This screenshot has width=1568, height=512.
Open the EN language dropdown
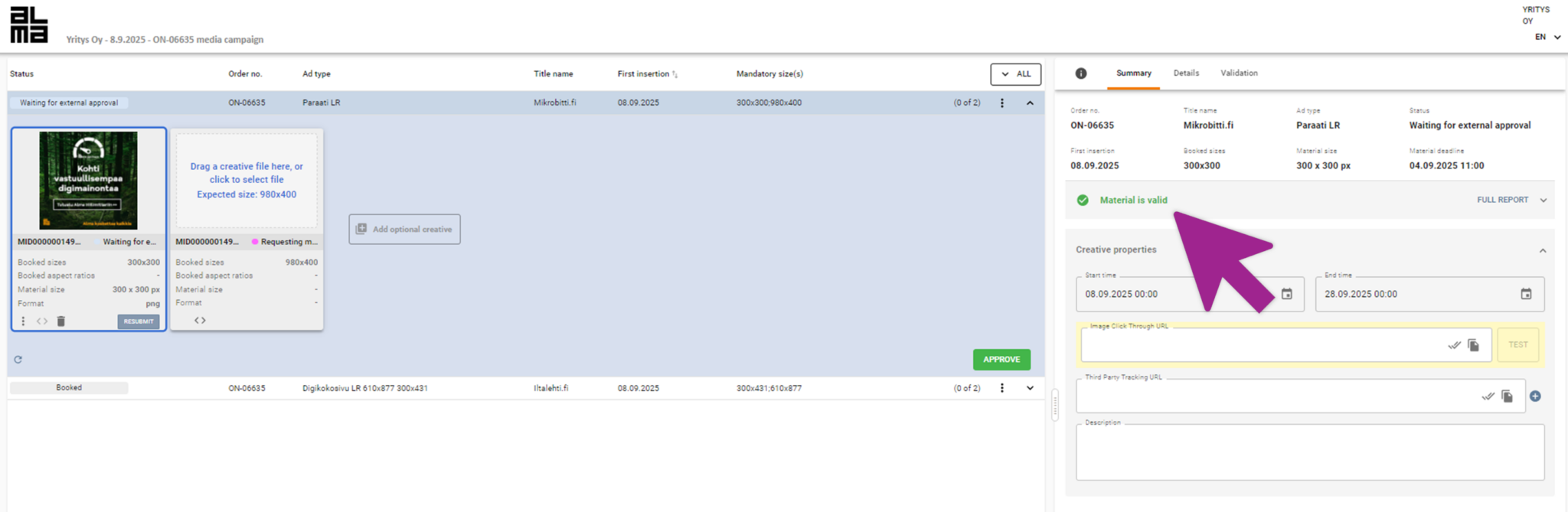coord(1547,37)
